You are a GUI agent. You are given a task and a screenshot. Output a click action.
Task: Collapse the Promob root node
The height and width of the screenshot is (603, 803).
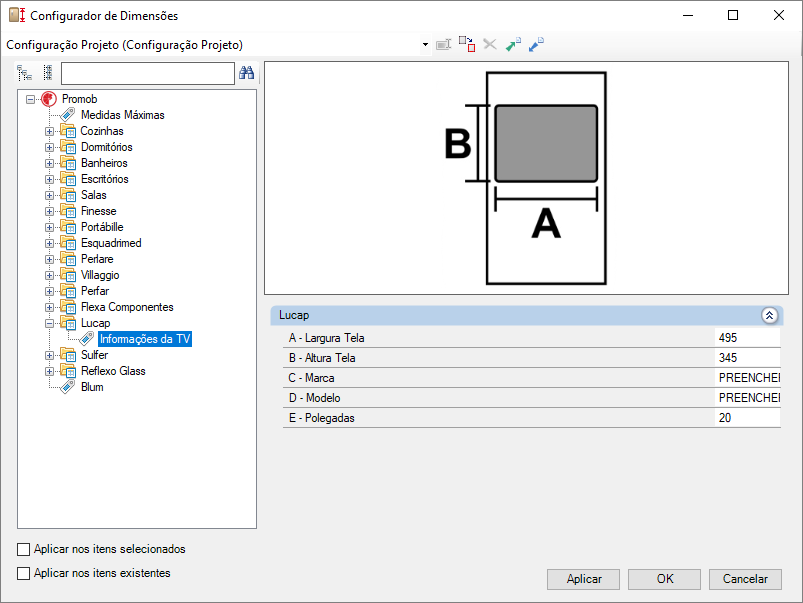coord(31,99)
